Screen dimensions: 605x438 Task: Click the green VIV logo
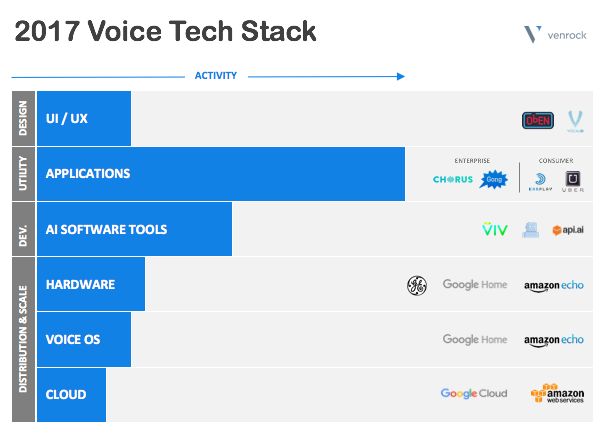coord(494,230)
